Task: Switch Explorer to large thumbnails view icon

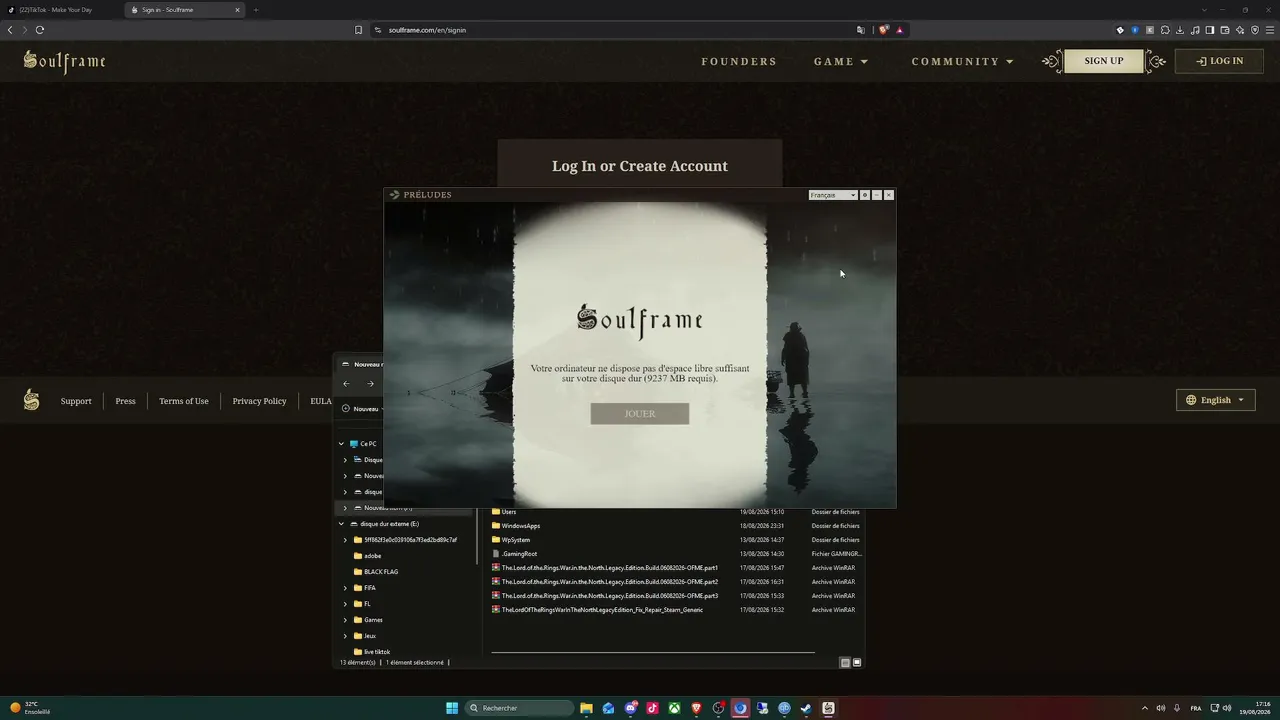Action: click(x=857, y=663)
